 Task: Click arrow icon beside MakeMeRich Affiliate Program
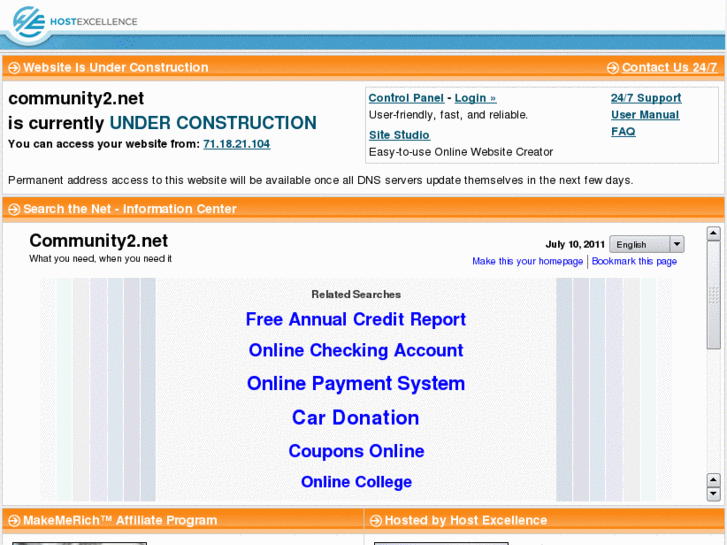[x=14, y=521]
